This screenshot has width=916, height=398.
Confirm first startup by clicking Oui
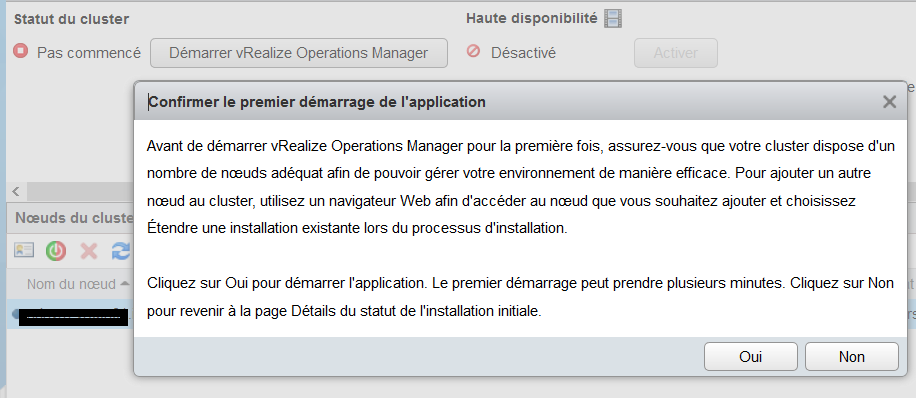click(751, 357)
